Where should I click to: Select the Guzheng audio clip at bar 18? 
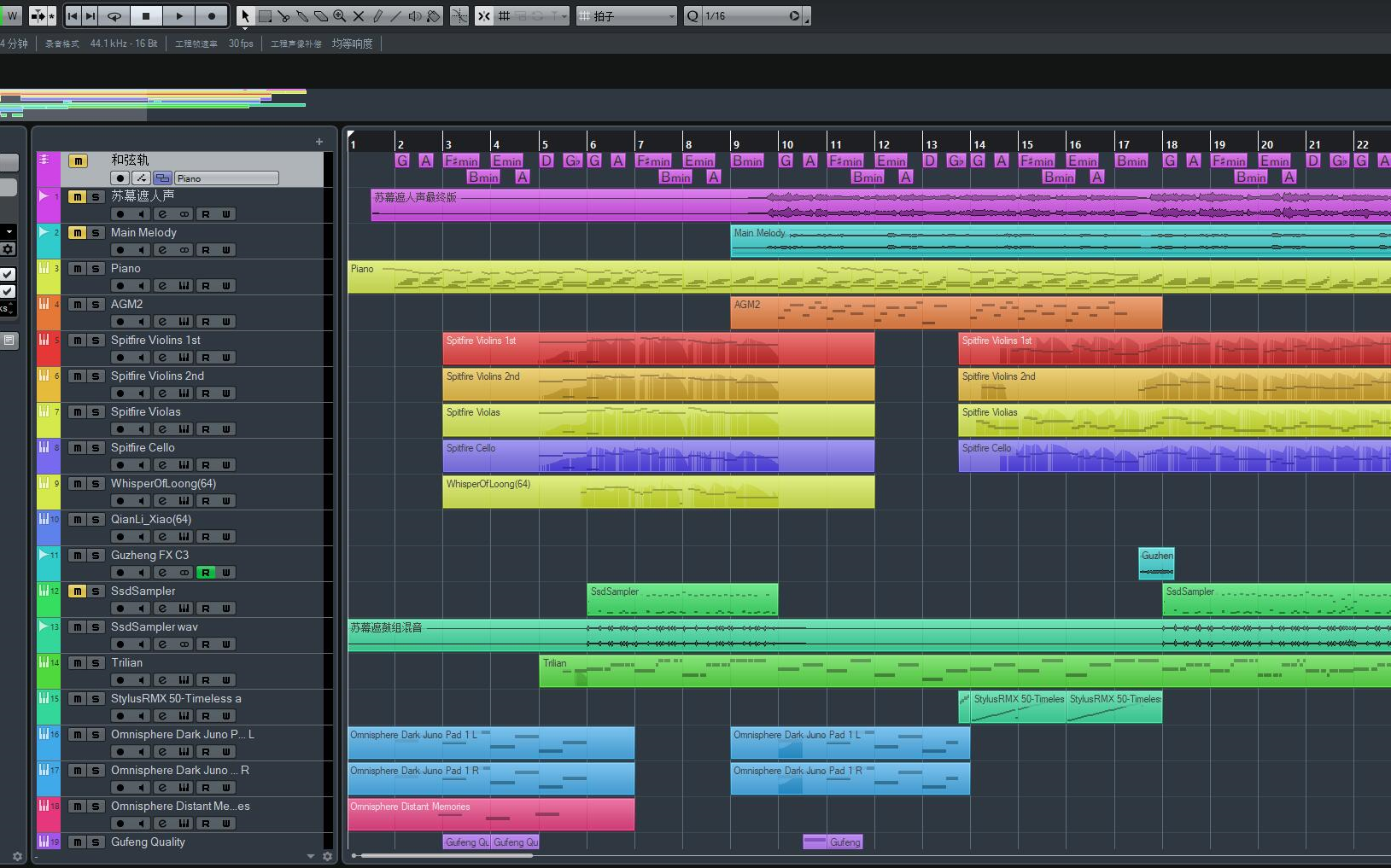pyautogui.click(x=1156, y=563)
